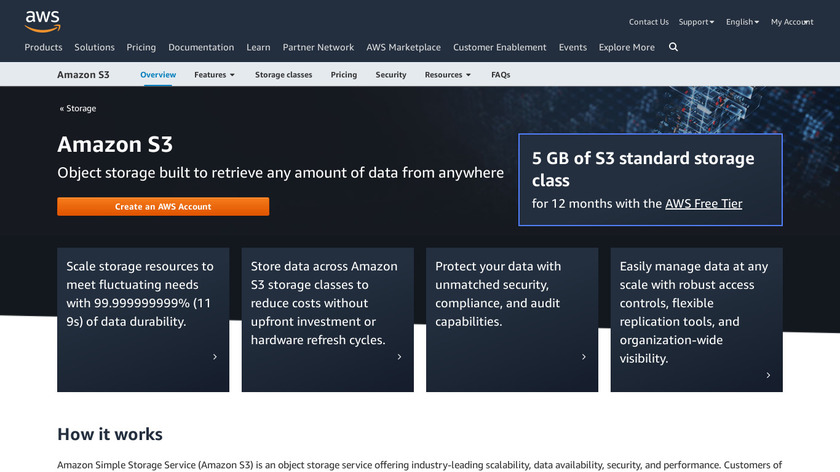Open Partner Network menu
This screenshot has height=472, width=840.
pos(318,47)
